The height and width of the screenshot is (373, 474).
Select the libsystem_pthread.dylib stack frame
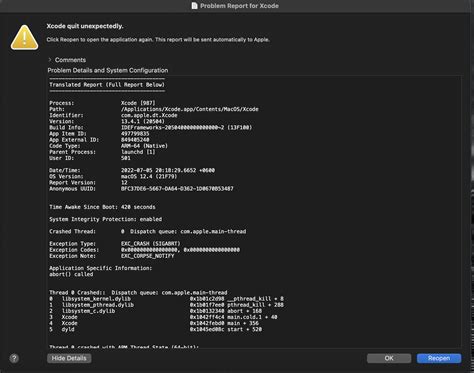(x=167, y=305)
